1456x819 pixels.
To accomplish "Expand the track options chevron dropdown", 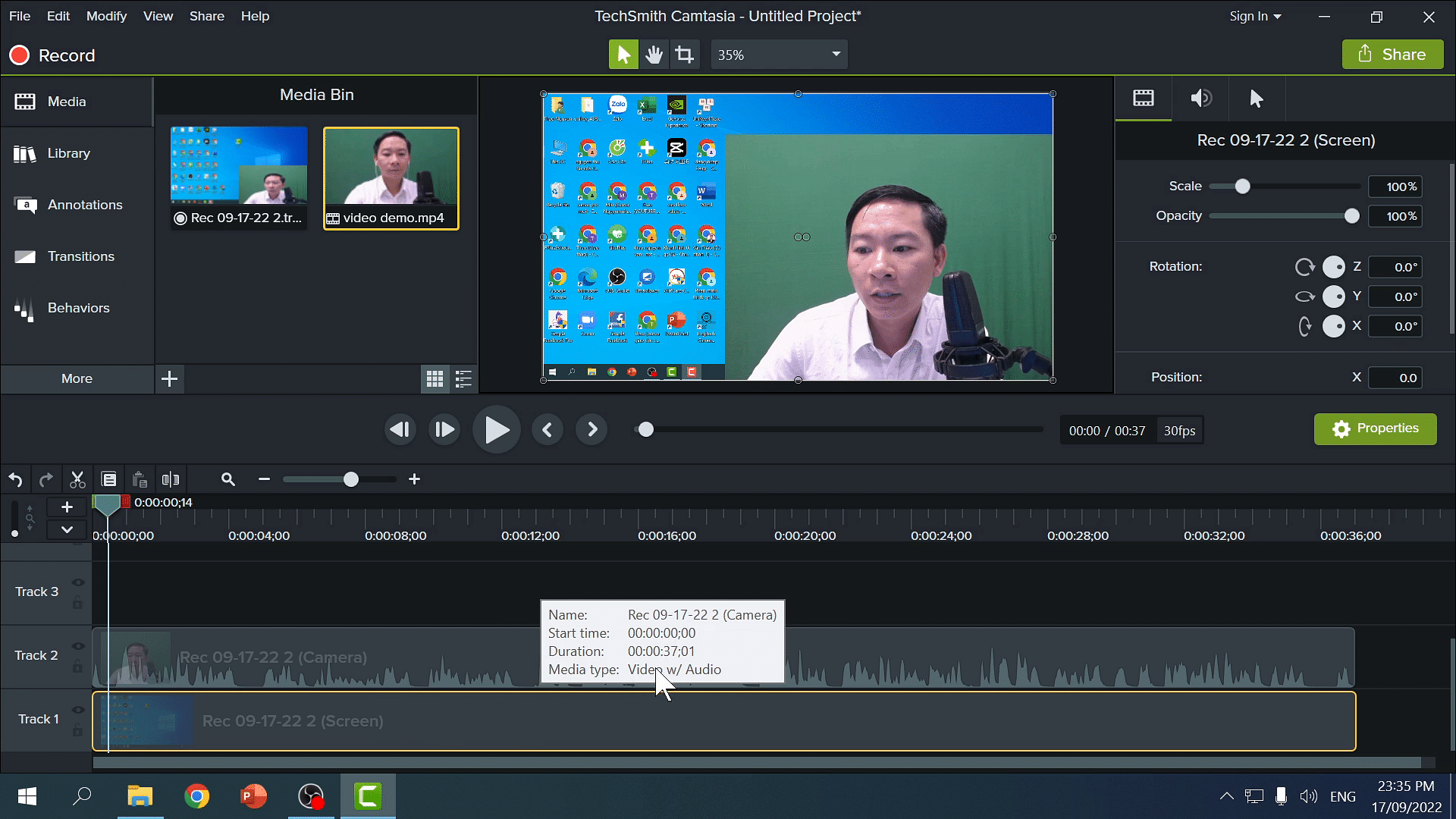I will [x=67, y=529].
